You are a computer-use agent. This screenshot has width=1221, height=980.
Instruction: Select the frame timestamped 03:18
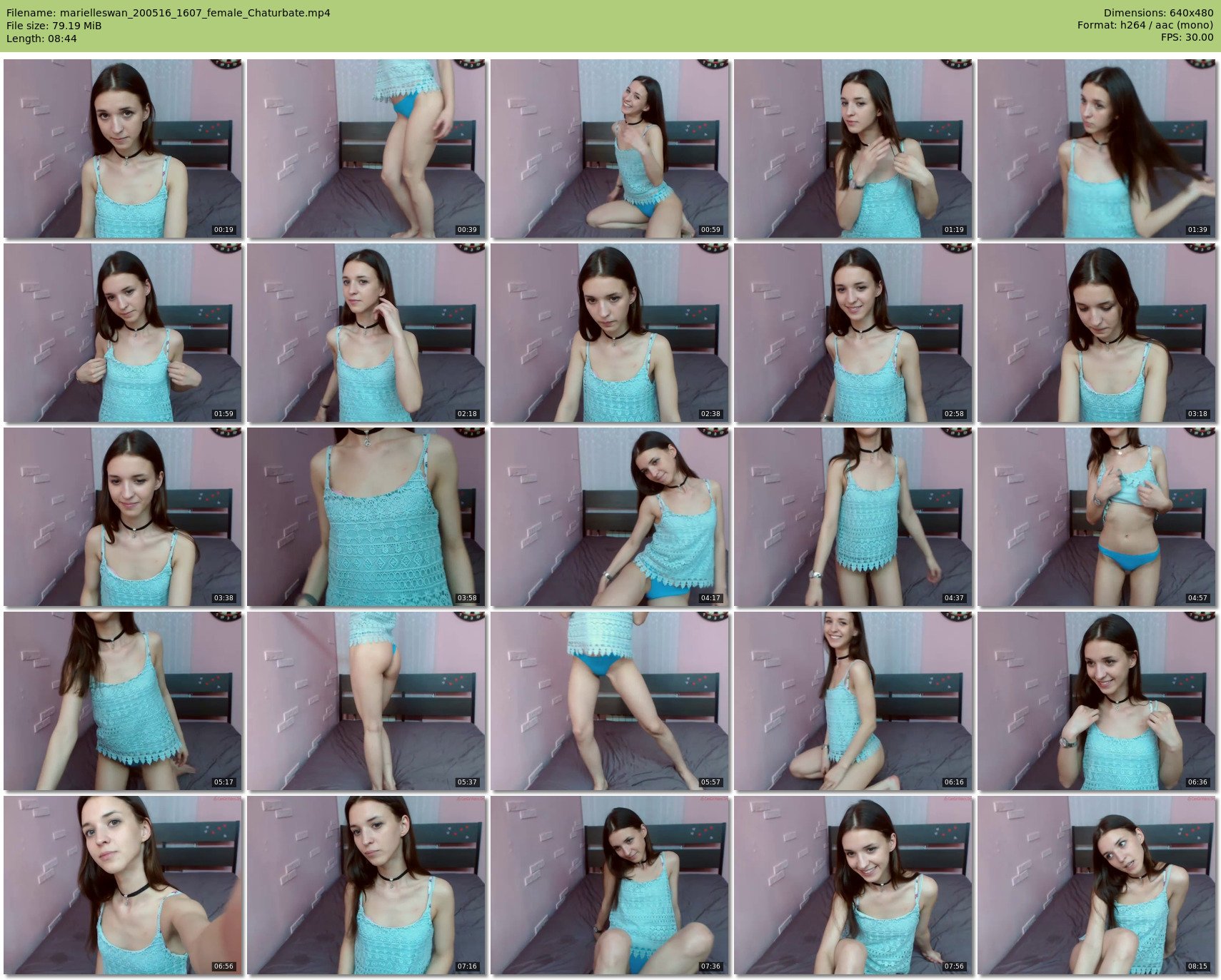coord(1097,333)
